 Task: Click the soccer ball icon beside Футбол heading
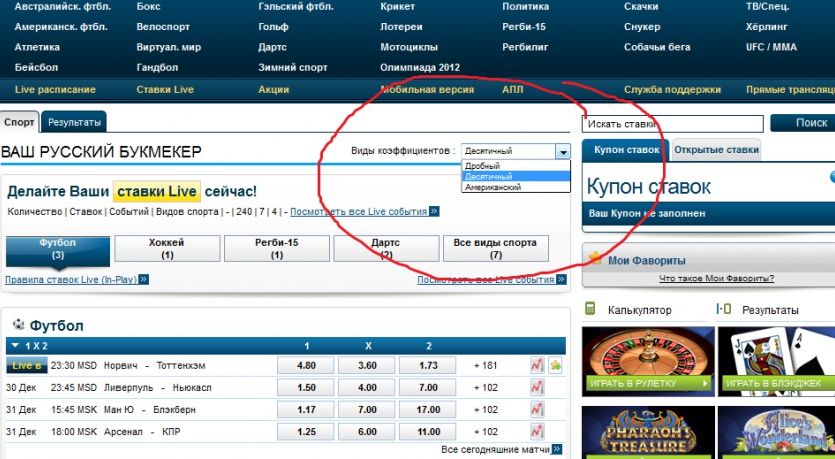19,324
